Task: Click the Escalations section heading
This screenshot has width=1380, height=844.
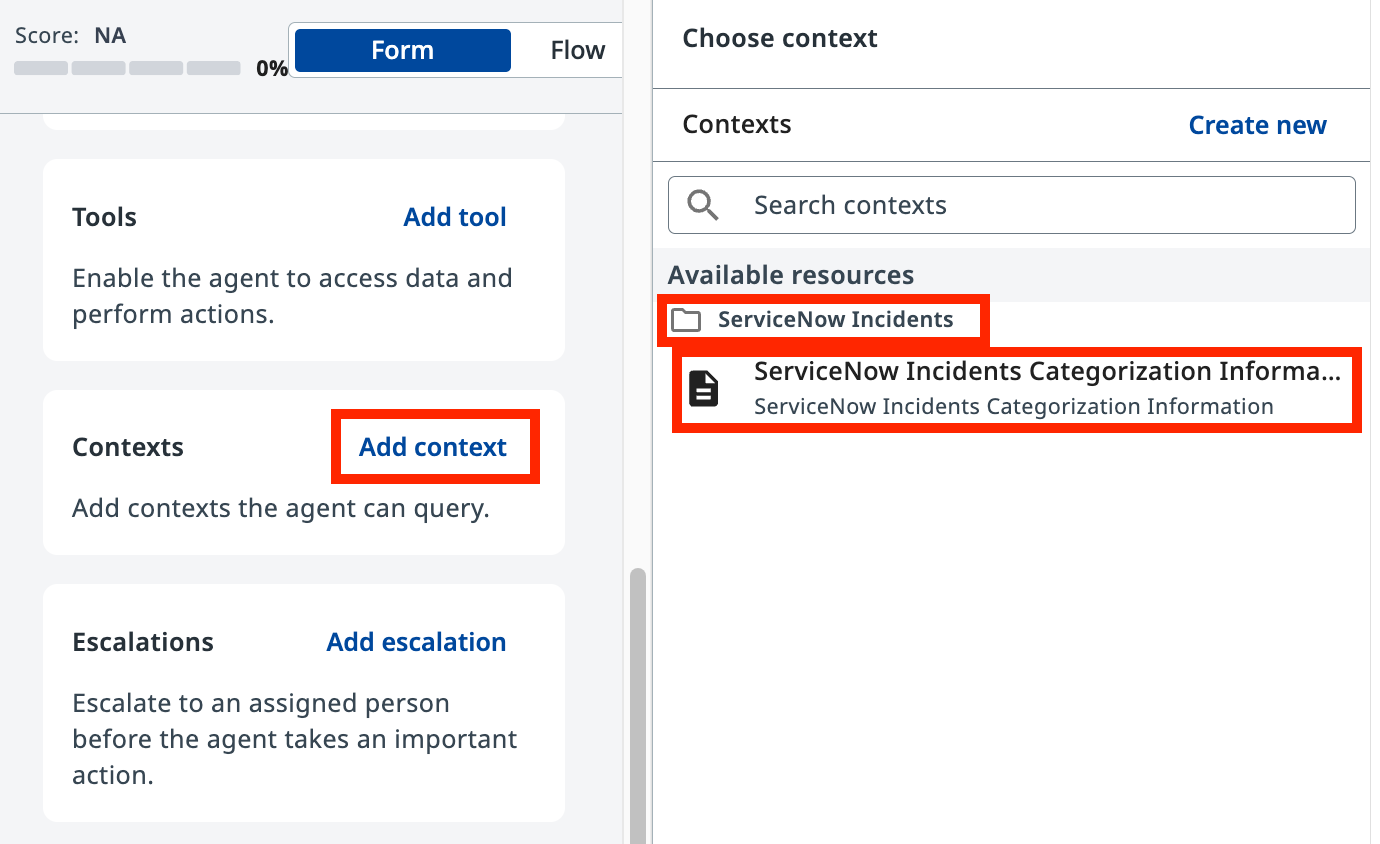Action: coord(143,642)
